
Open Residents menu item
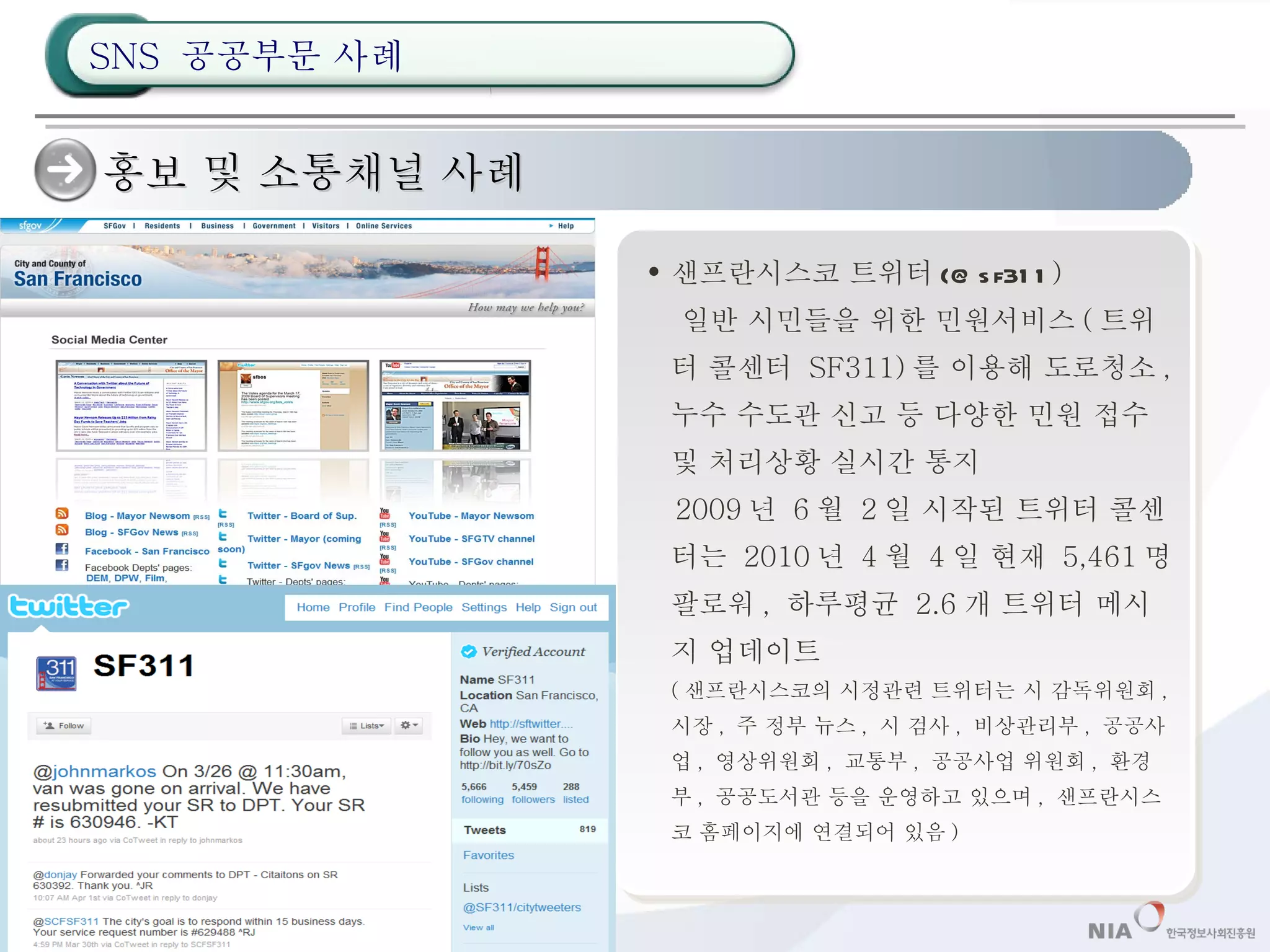point(162,226)
